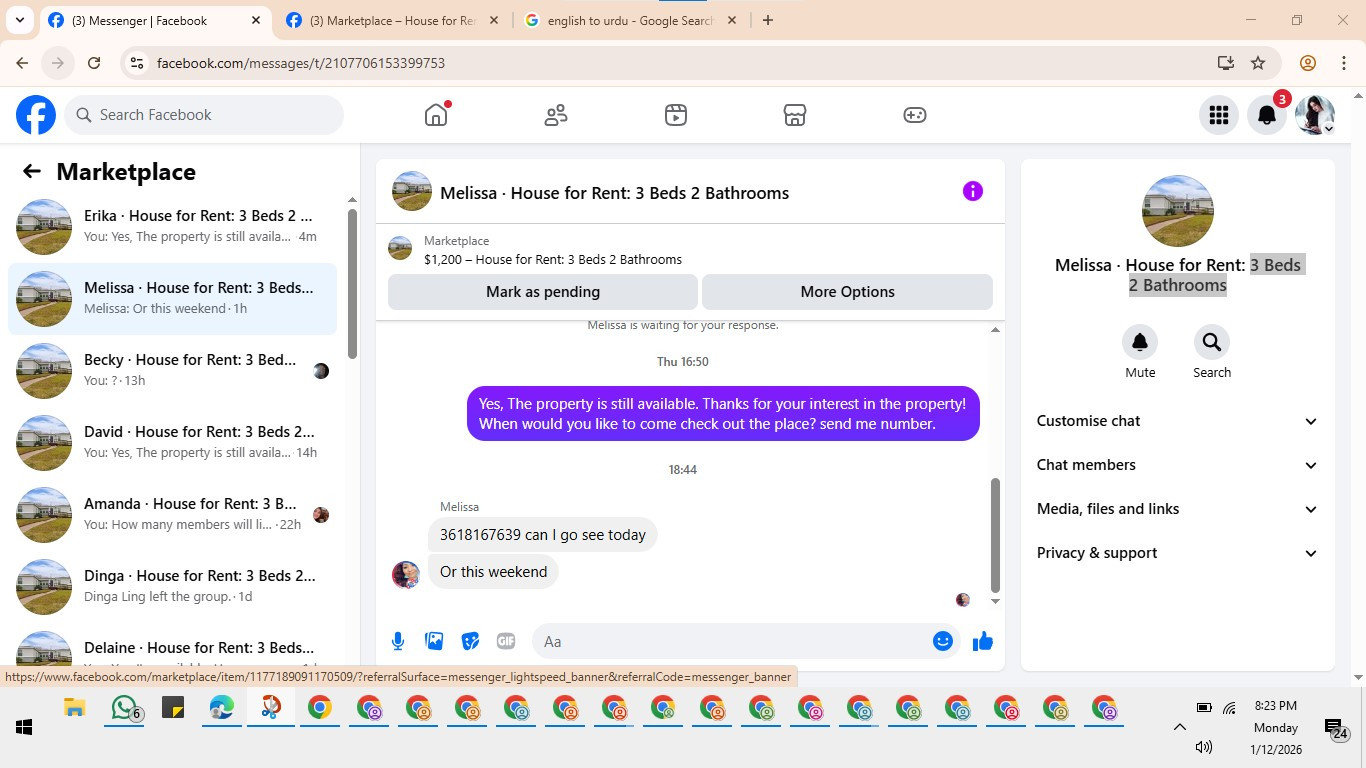
Task: Open Windows notification center icon
Action: coord(1336,730)
